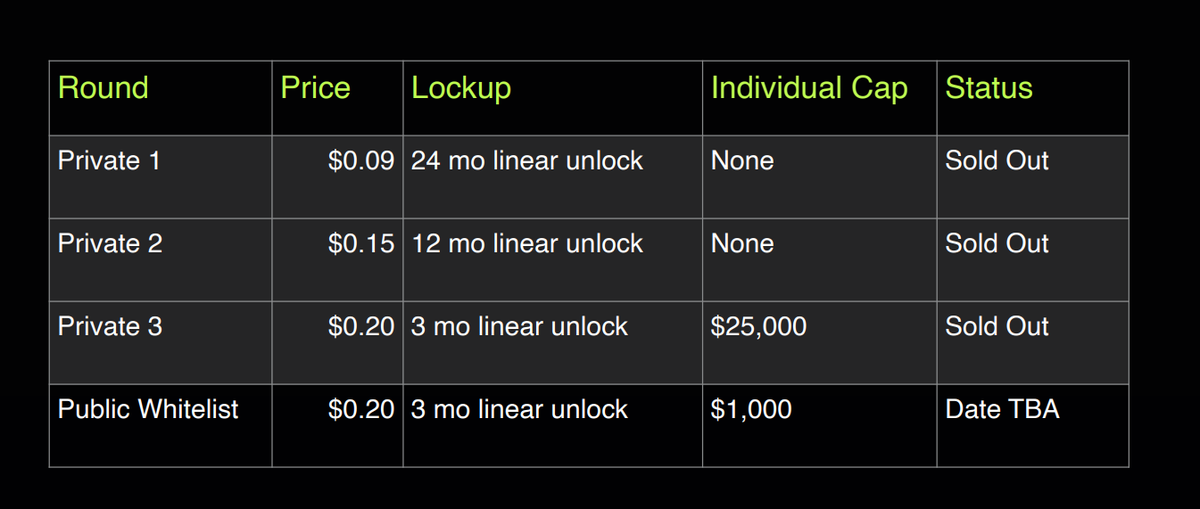
Task: Click the Date TBA status cell
Action: pos(1001,409)
